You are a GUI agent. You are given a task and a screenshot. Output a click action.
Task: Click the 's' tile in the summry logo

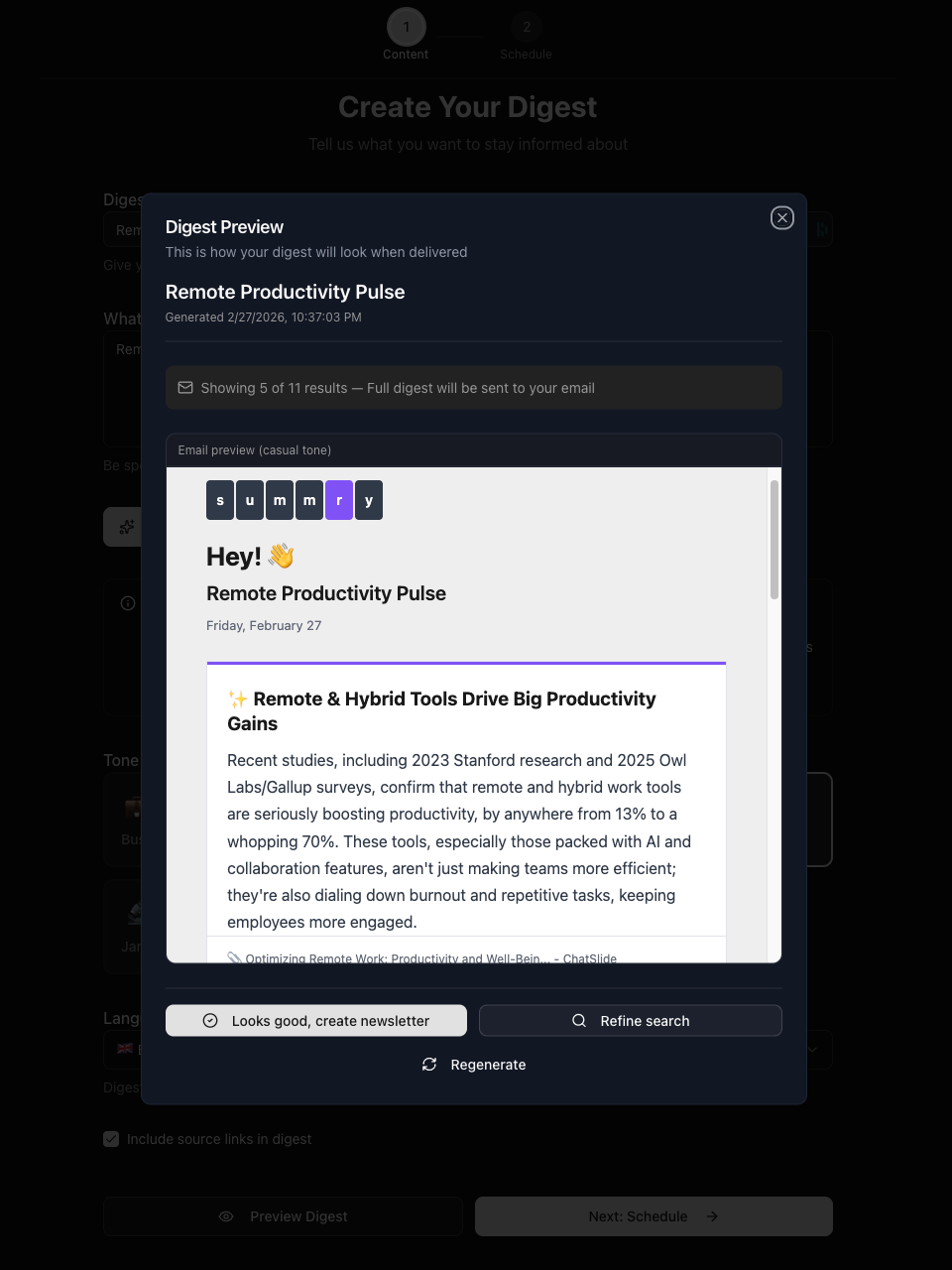pyautogui.click(x=220, y=500)
